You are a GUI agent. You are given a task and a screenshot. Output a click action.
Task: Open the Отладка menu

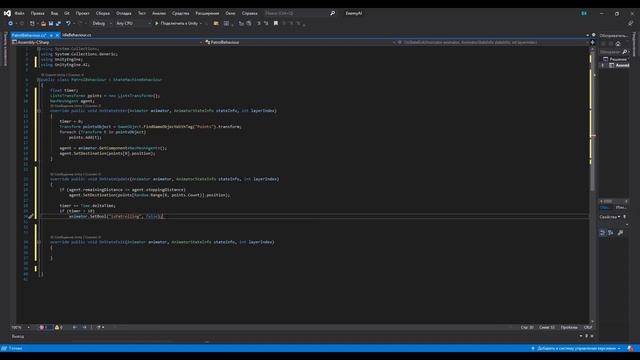(124, 13)
